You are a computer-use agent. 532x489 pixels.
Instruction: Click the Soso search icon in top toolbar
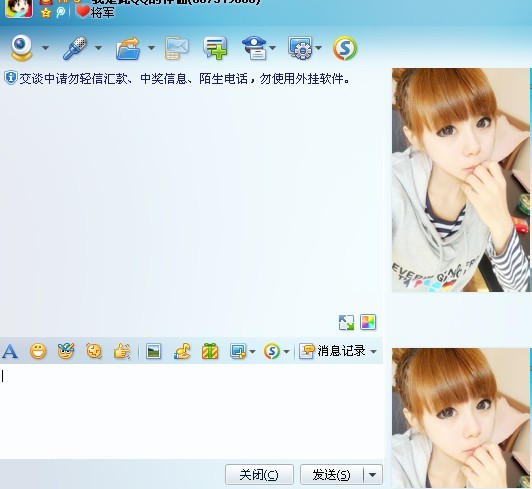[x=345, y=48]
